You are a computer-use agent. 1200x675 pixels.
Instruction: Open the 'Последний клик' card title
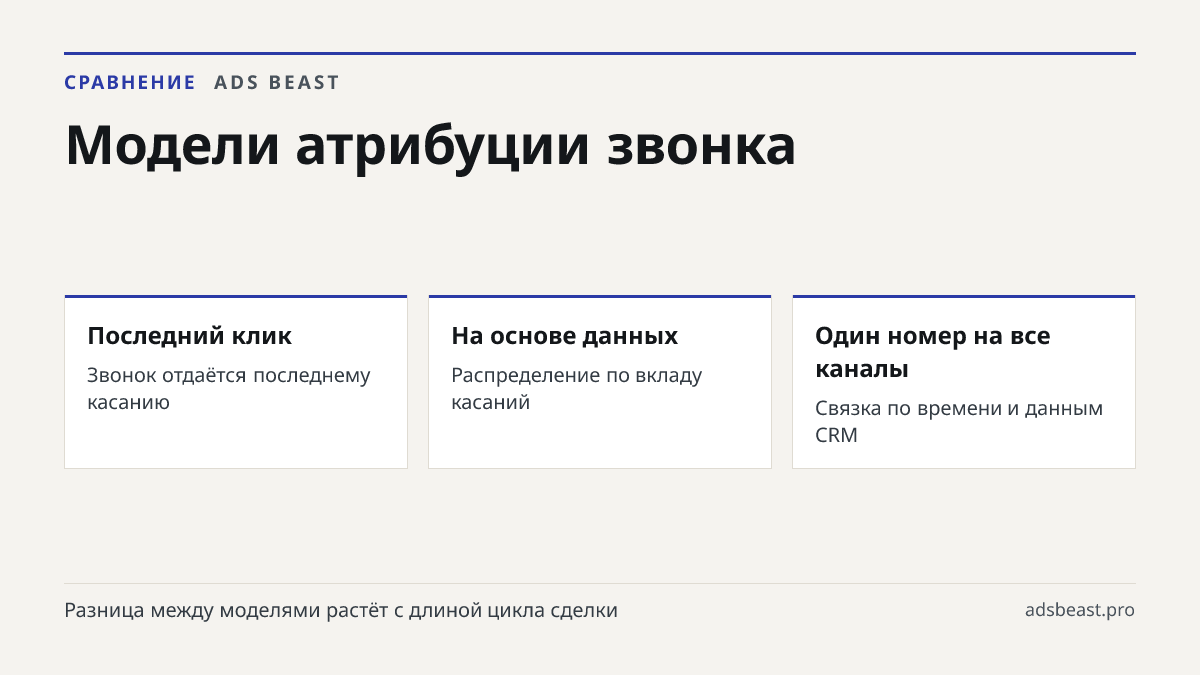(x=190, y=336)
